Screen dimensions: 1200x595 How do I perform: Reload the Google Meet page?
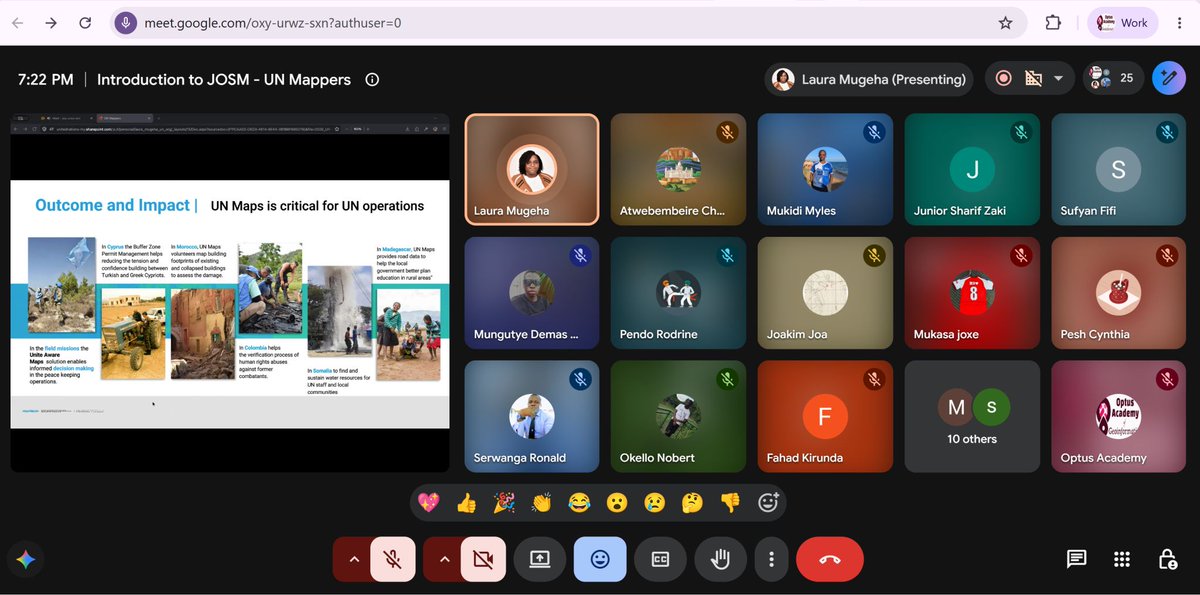[x=85, y=23]
